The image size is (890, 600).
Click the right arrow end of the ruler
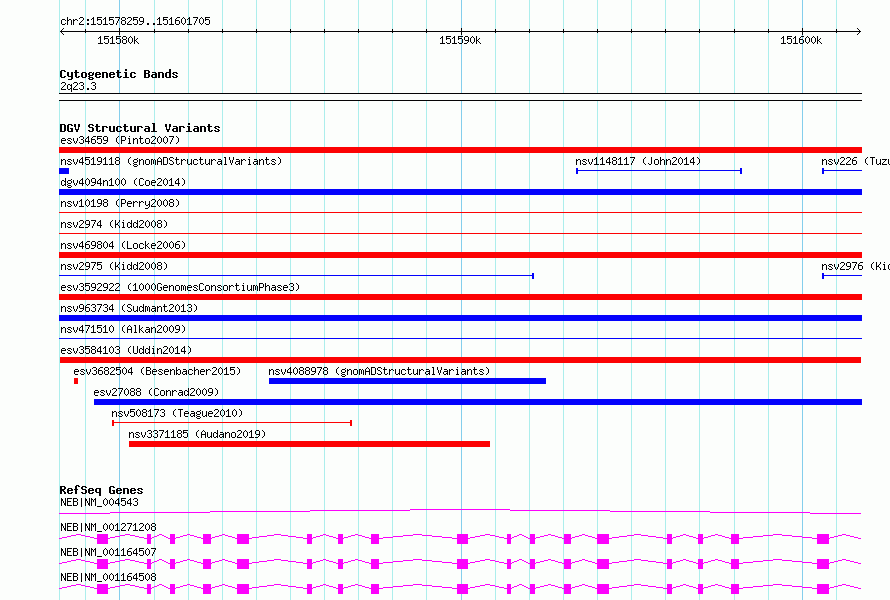click(858, 31)
